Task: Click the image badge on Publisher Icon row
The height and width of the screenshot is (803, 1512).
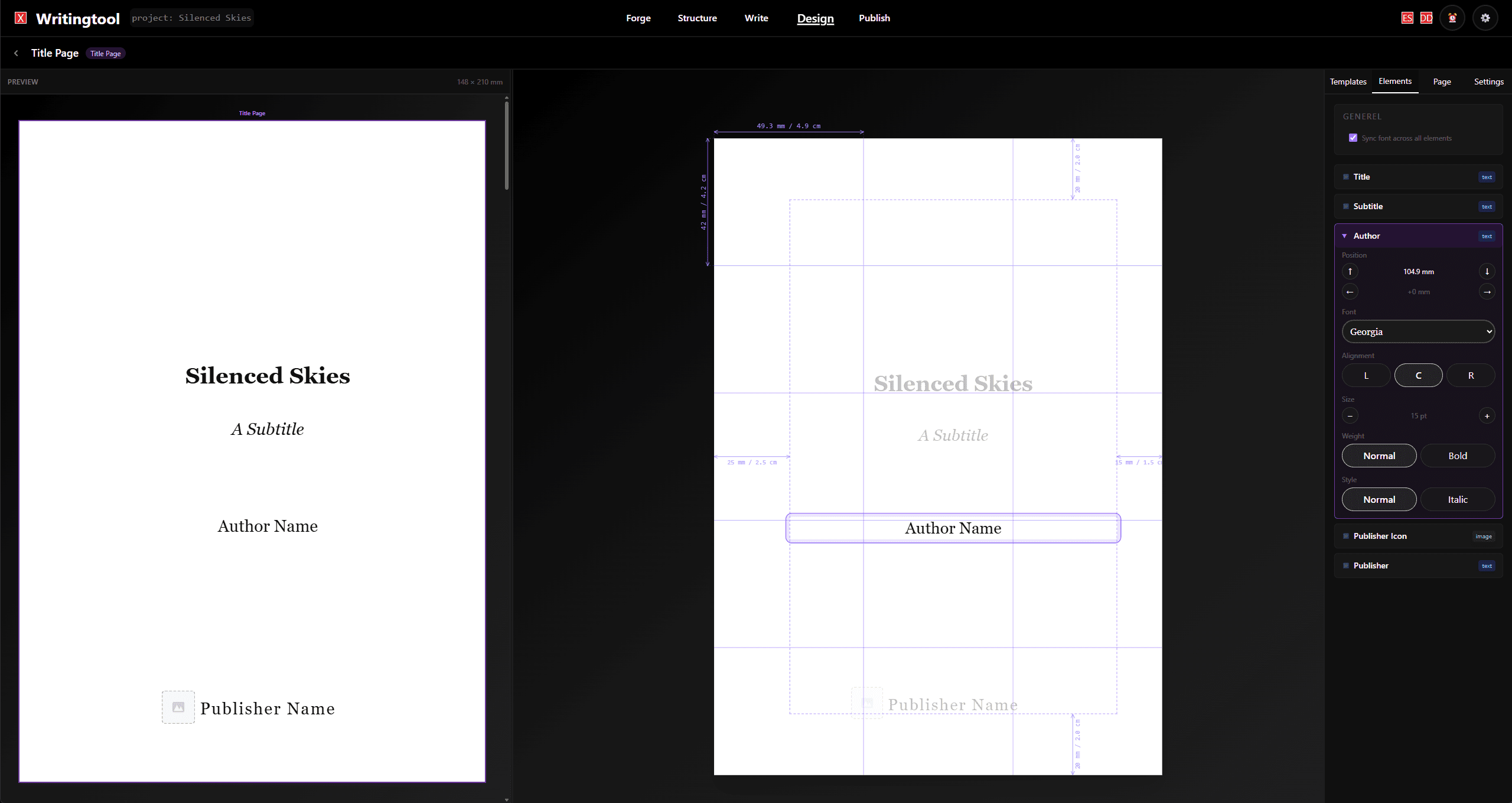Action: point(1484,536)
